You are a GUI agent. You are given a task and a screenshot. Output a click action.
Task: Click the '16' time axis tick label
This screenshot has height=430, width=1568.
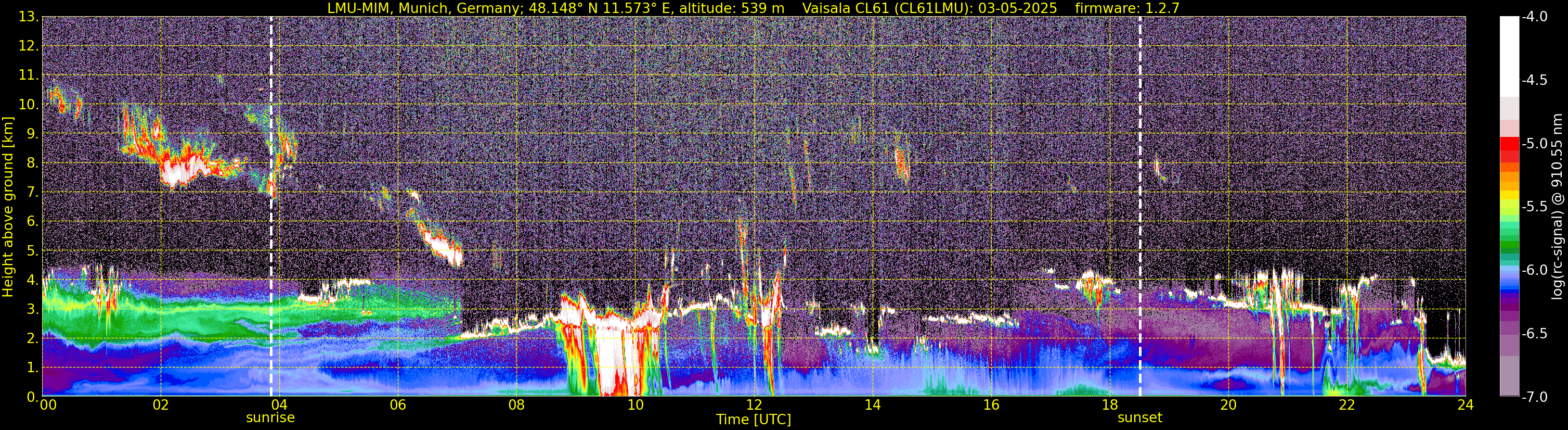point(991,405)
